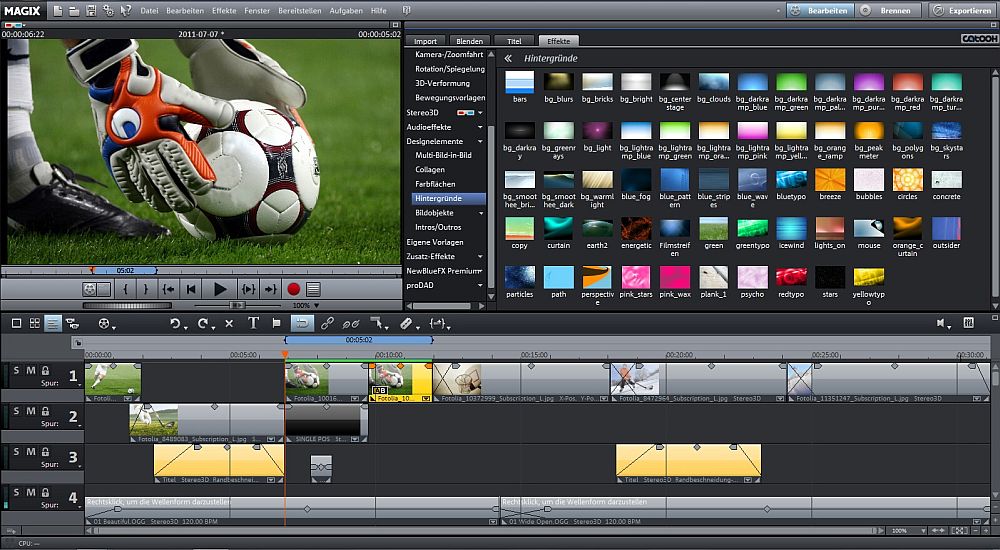Click the Title editor 'T' icon
The image size is (1000, 550).
pyautogui.click(x=253, y=323)
